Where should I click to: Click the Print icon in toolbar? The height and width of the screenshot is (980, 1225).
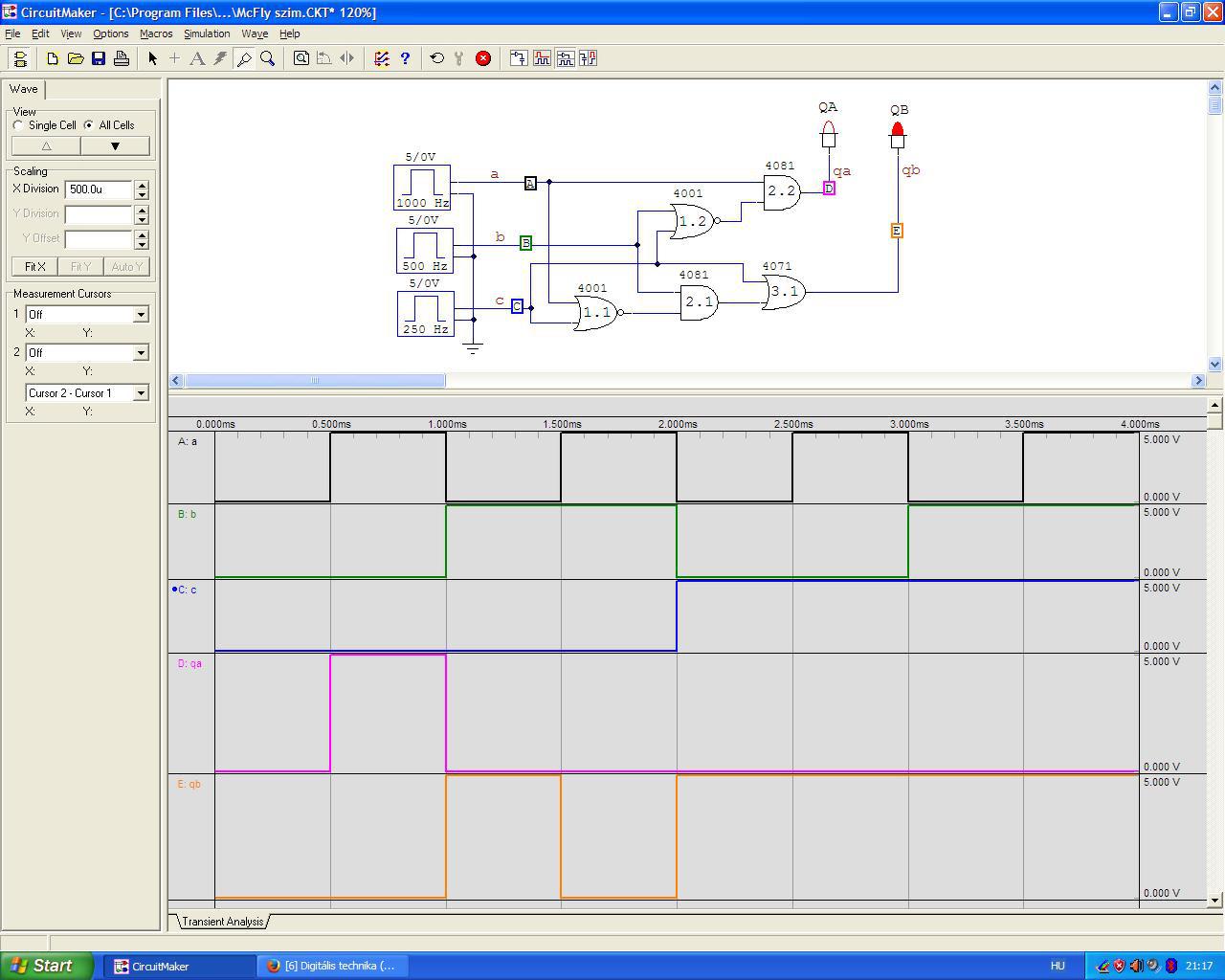[122, 58]
